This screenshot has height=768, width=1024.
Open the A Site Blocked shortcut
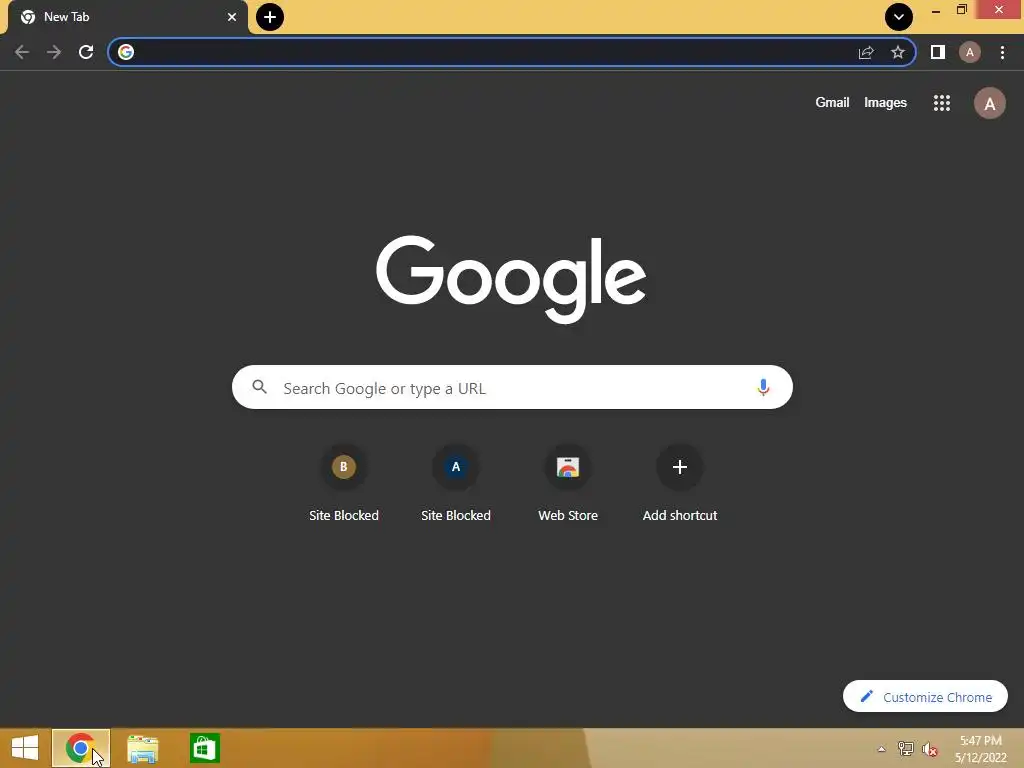pos(456,484)
